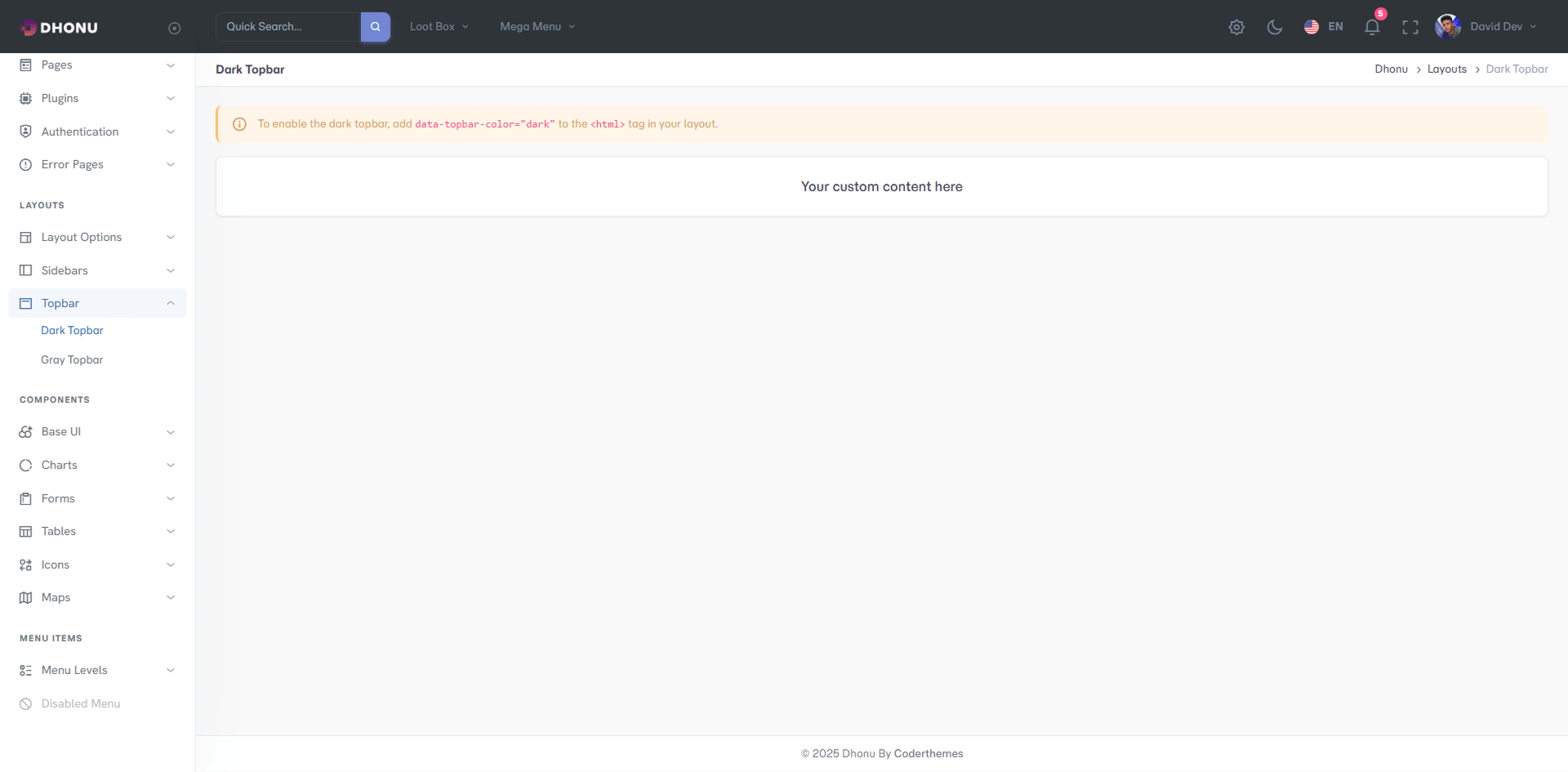The image size is (1568, 772).
Task: Expand the Charts sidebar menu
Action: (97, 465)
